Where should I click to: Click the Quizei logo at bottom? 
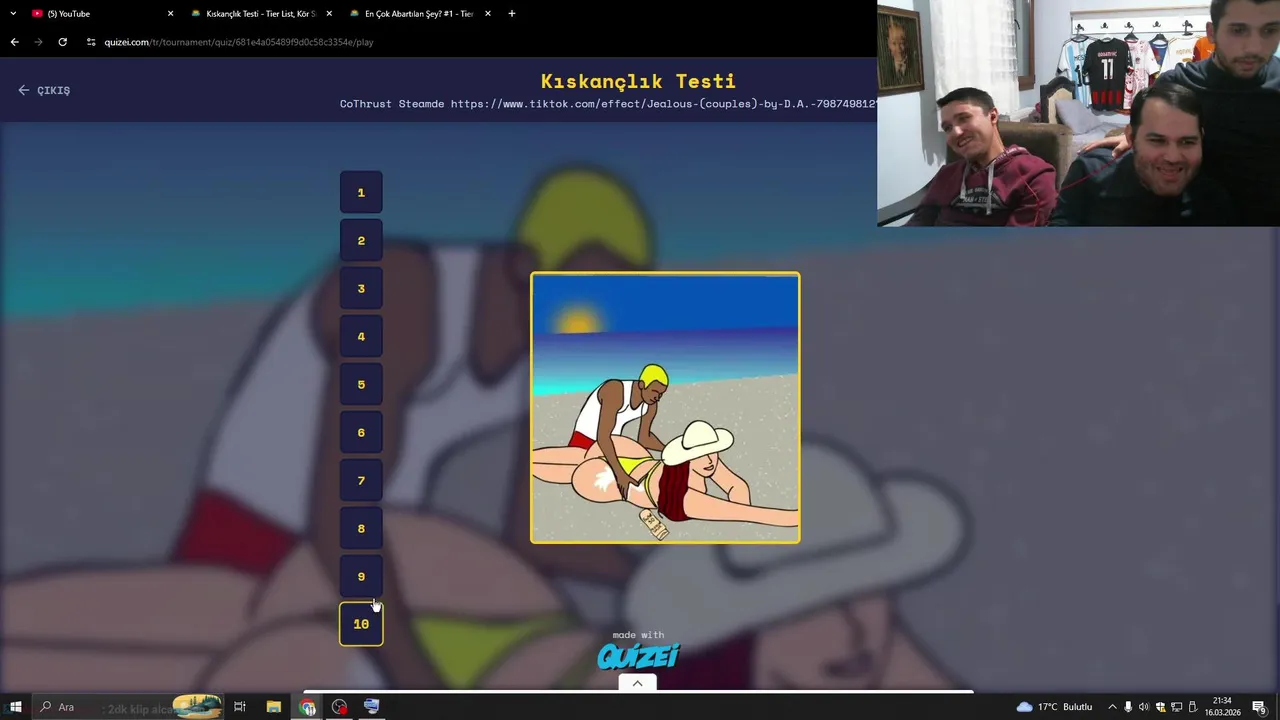(638, 656)
